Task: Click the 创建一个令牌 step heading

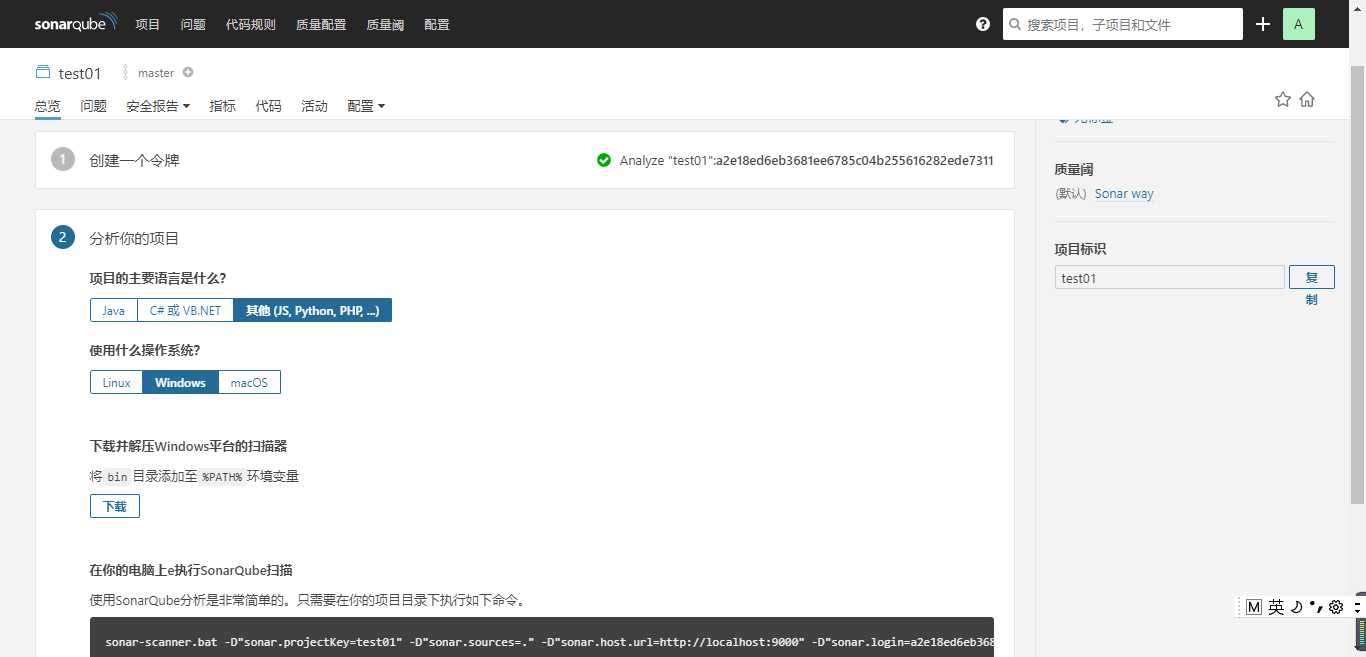Action: (134, 160)
